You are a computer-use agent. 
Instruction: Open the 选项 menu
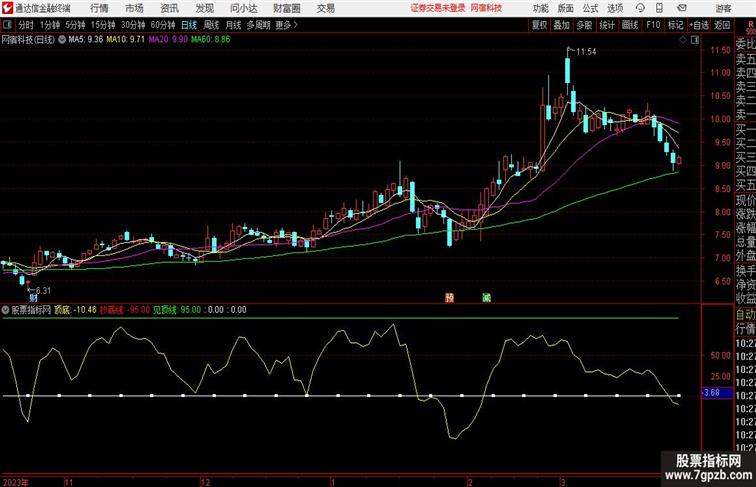(x=615, y=8)
